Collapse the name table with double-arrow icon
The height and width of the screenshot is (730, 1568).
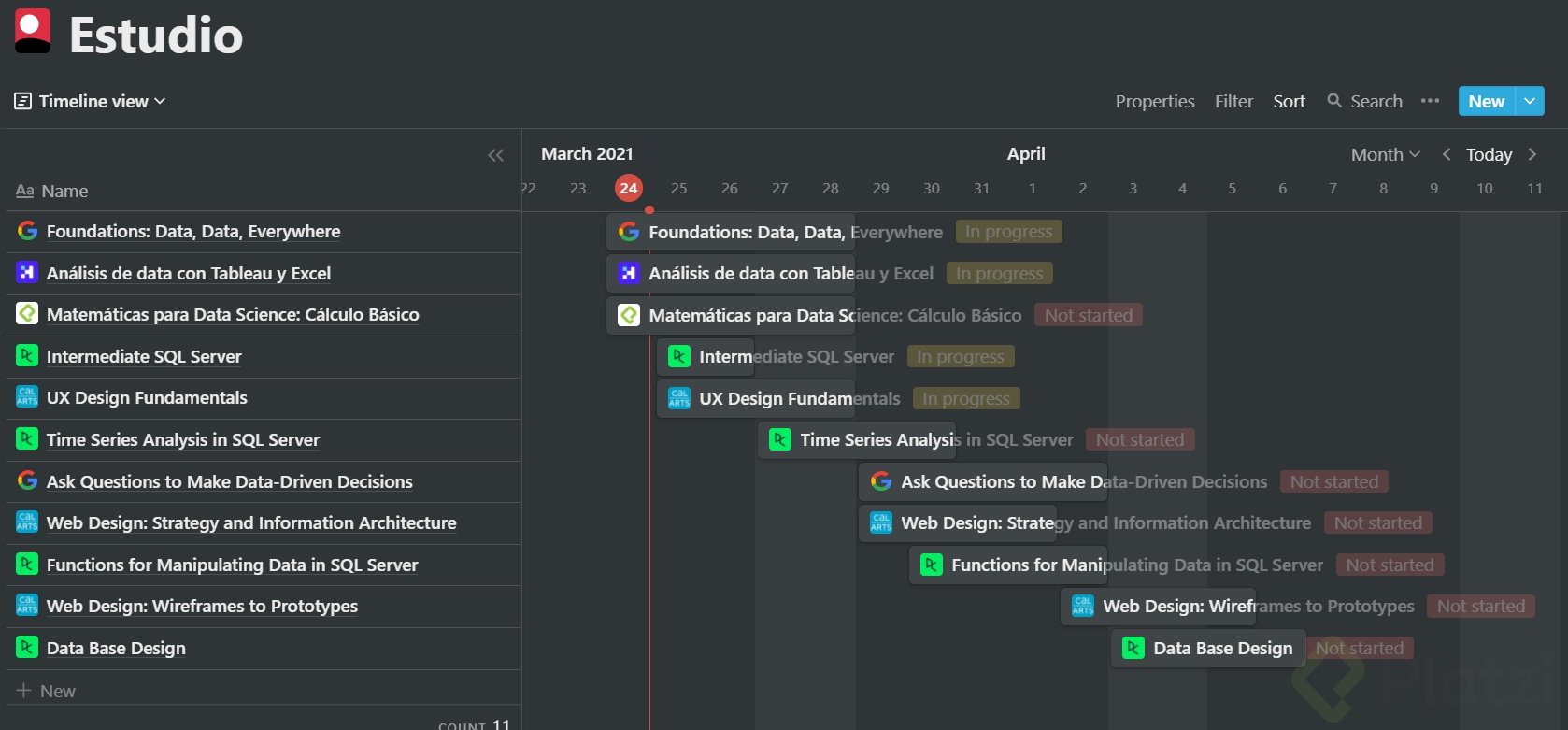(495, 155)
